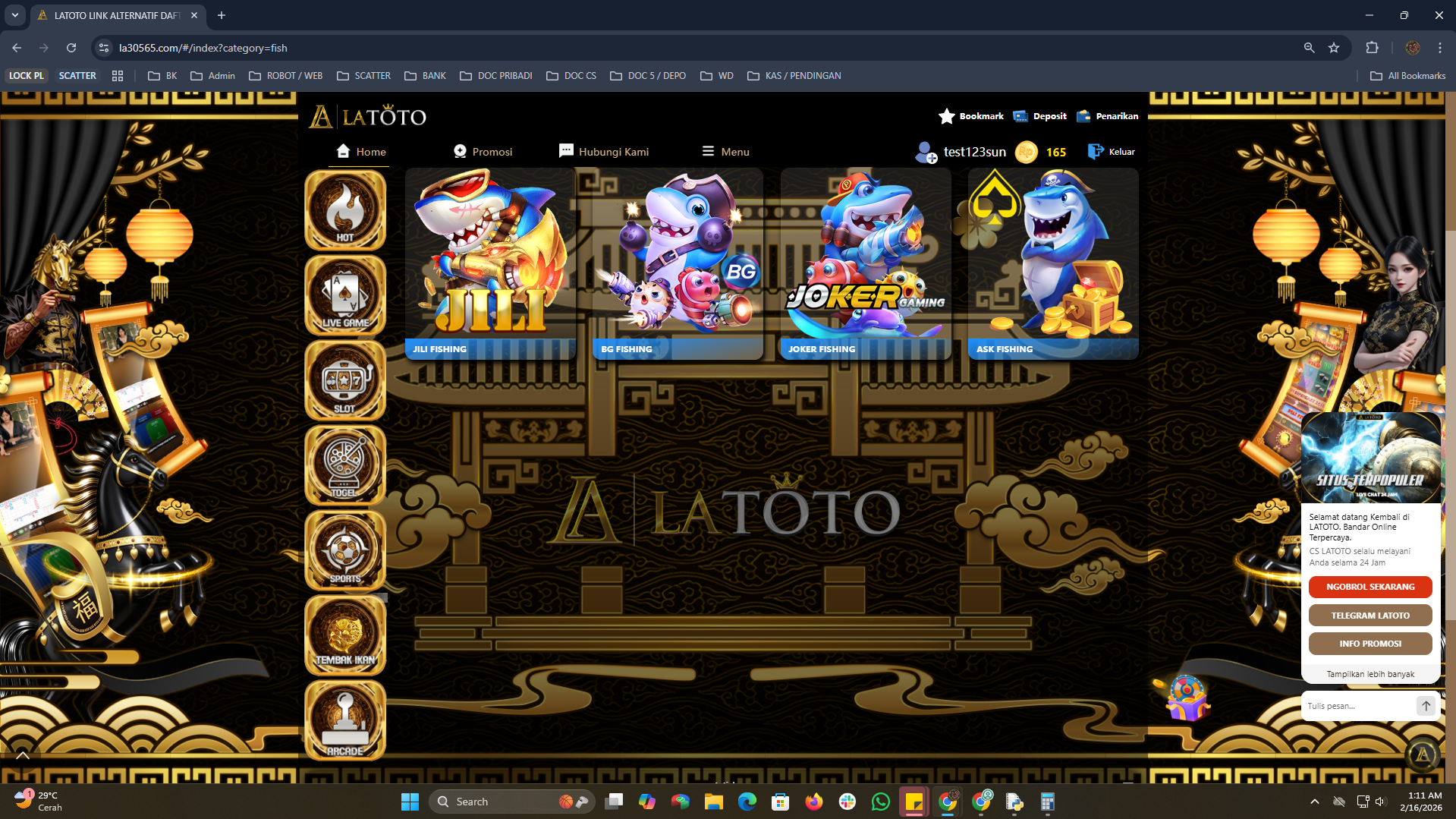Open the BK bookmarks folder
This screenshot has width=1456, height=819.
(162, 76)
